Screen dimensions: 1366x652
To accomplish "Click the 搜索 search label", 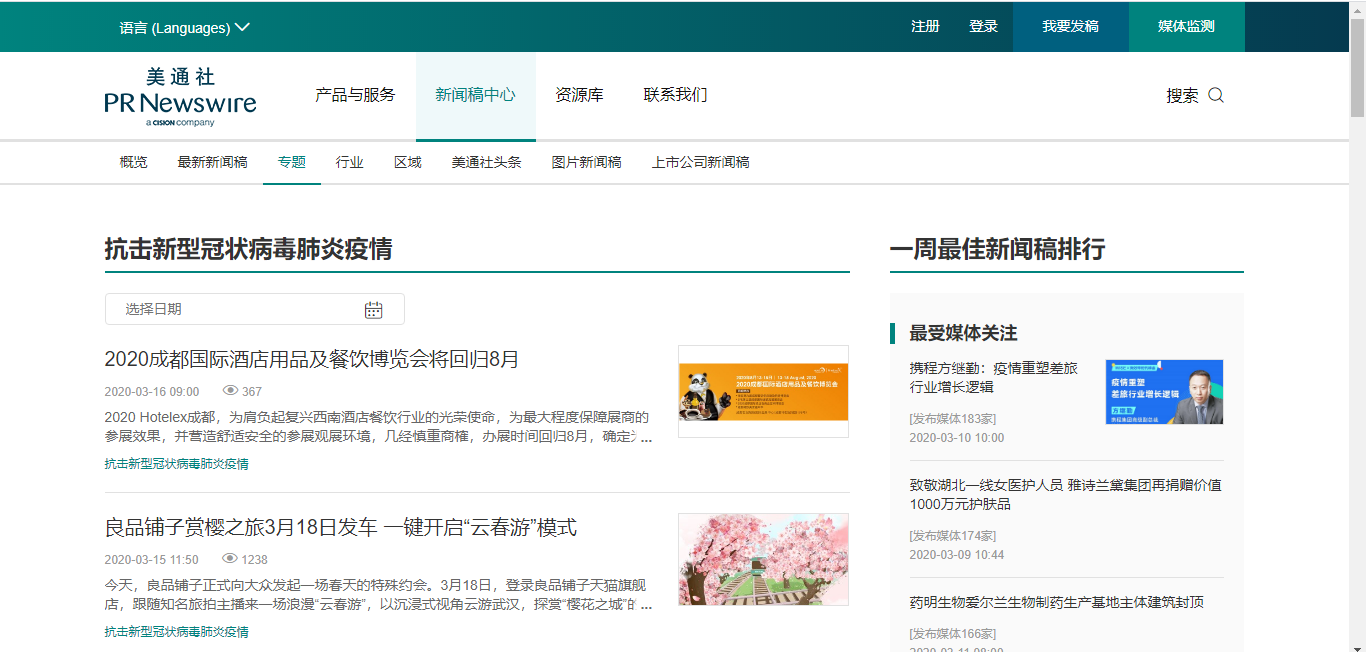I will [x=1182, y=96].
